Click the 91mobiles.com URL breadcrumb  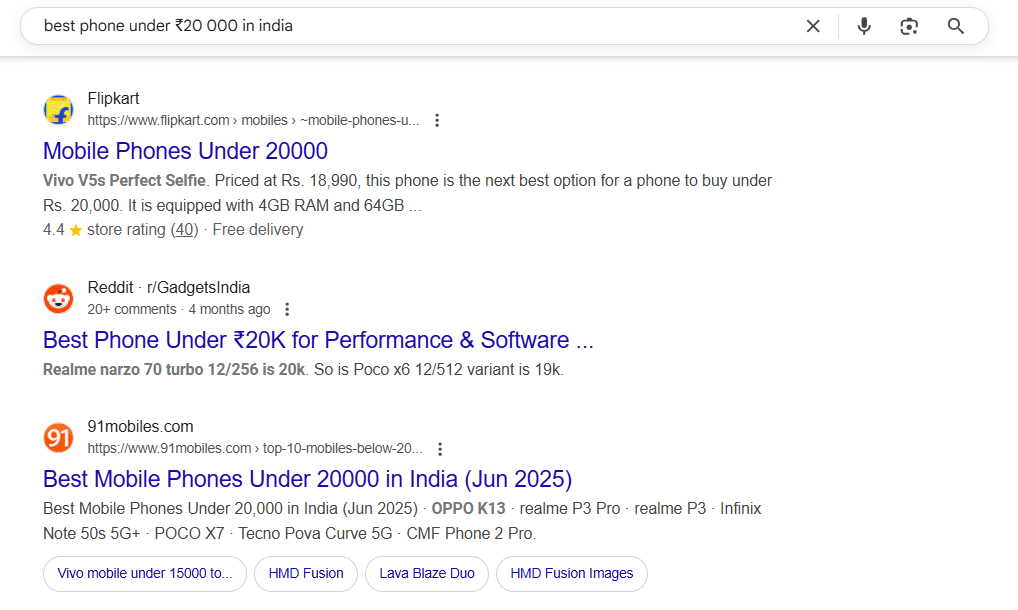tap(255, 448)
